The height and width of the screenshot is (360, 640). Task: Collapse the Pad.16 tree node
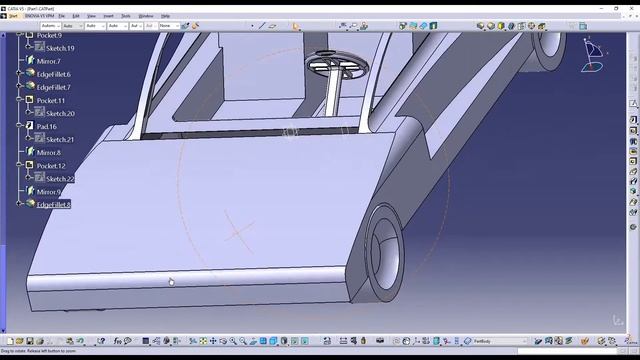coord(19,125)
